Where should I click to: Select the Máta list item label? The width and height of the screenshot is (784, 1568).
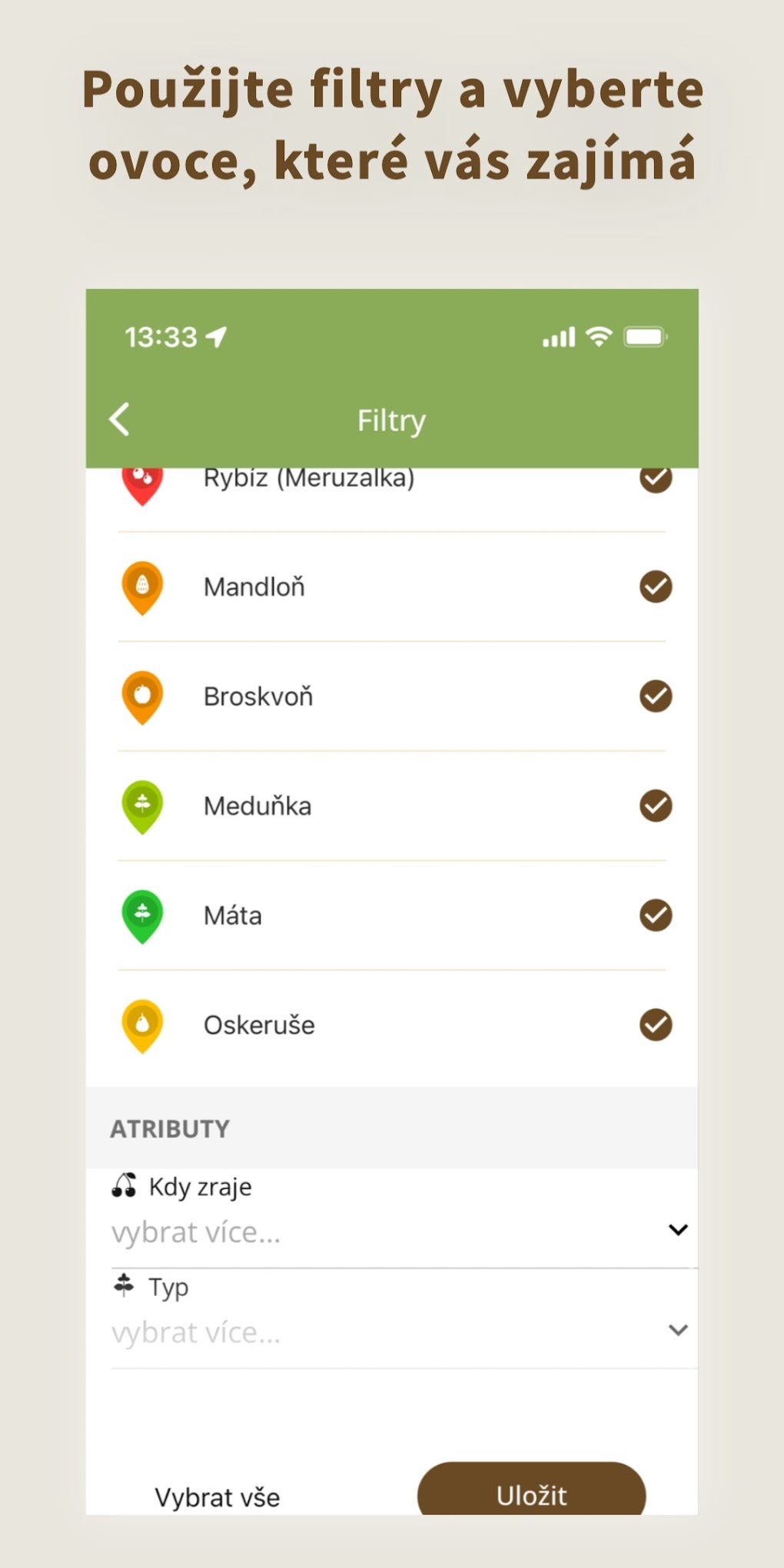(x=233, y=915)
